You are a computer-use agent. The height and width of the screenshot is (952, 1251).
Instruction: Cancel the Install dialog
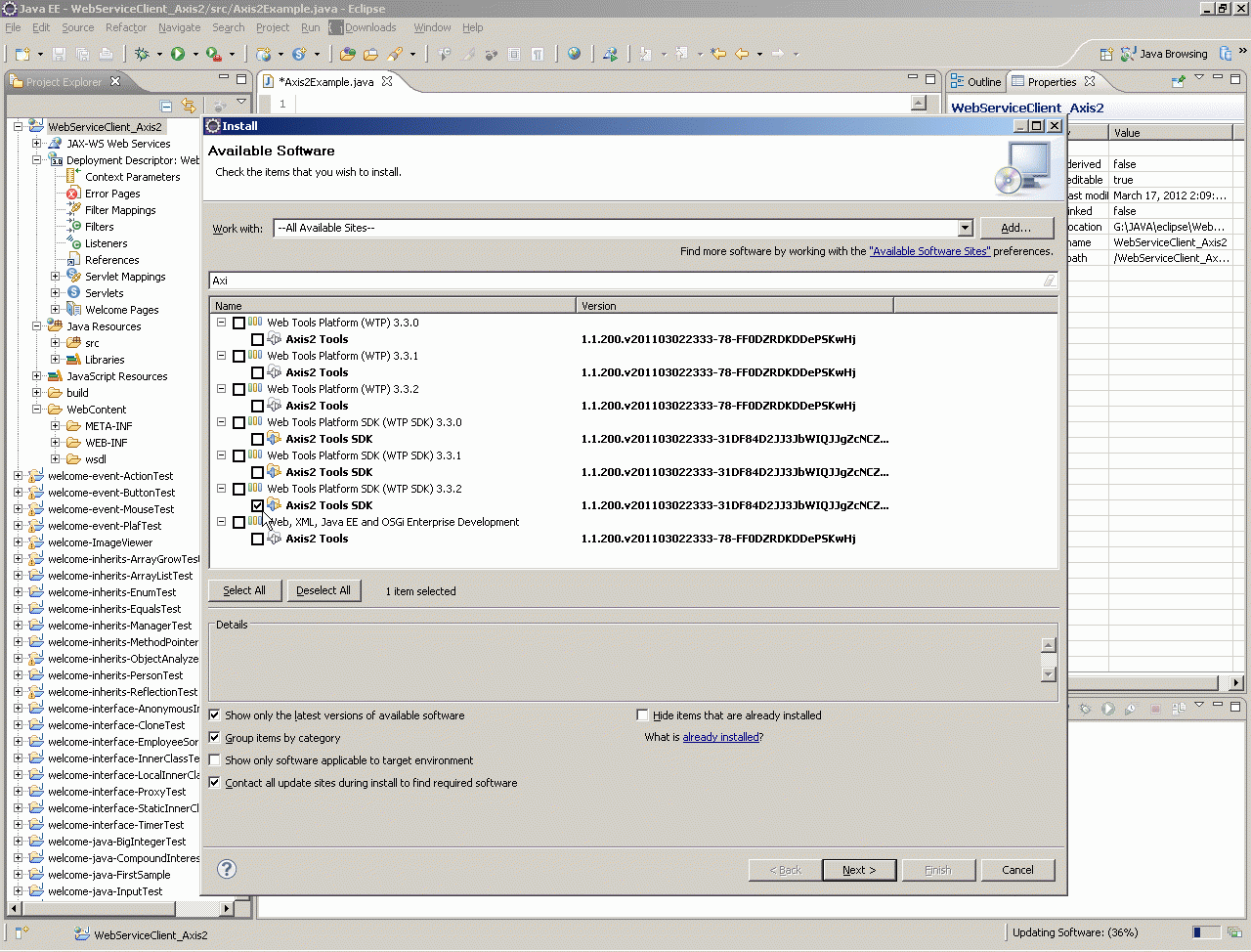(1017, 870)
